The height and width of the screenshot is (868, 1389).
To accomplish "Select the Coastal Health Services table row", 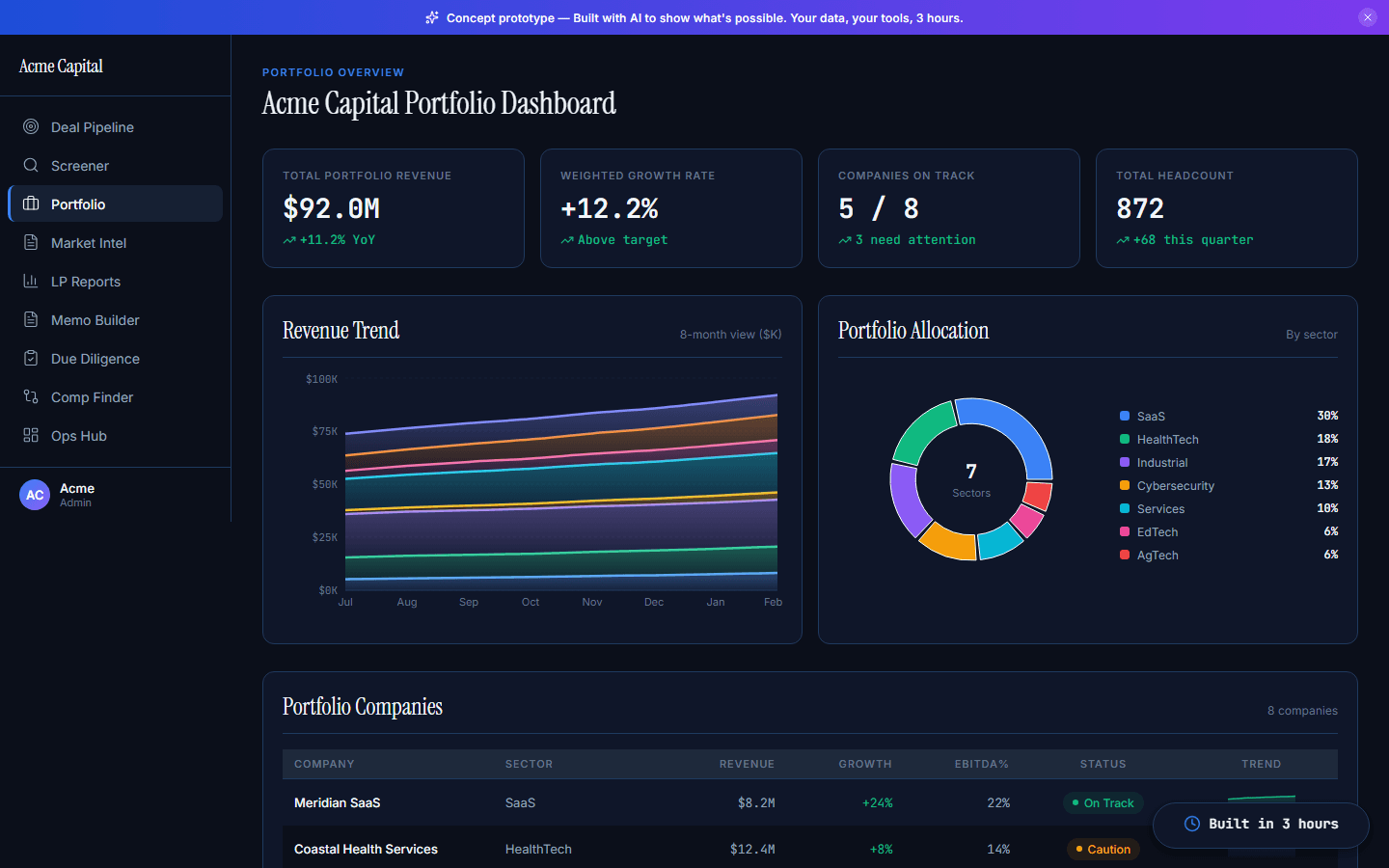I will tap(675, 849).
